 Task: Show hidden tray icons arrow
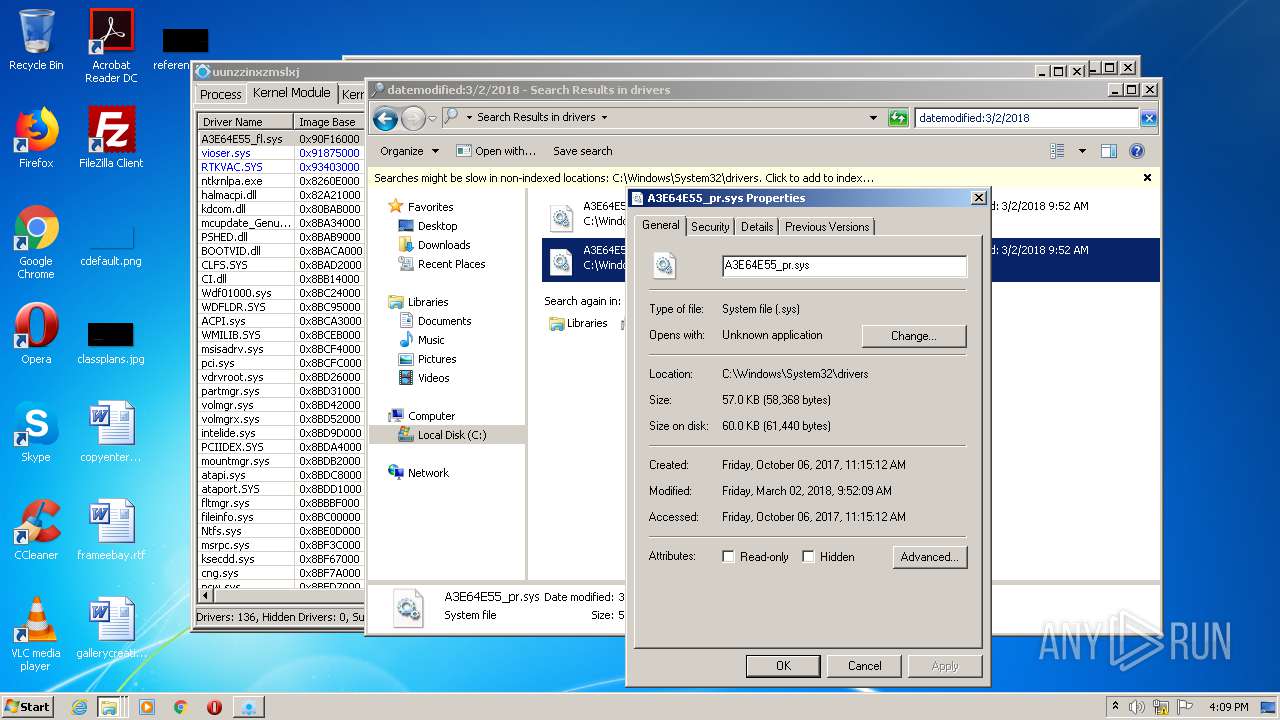1115,707
